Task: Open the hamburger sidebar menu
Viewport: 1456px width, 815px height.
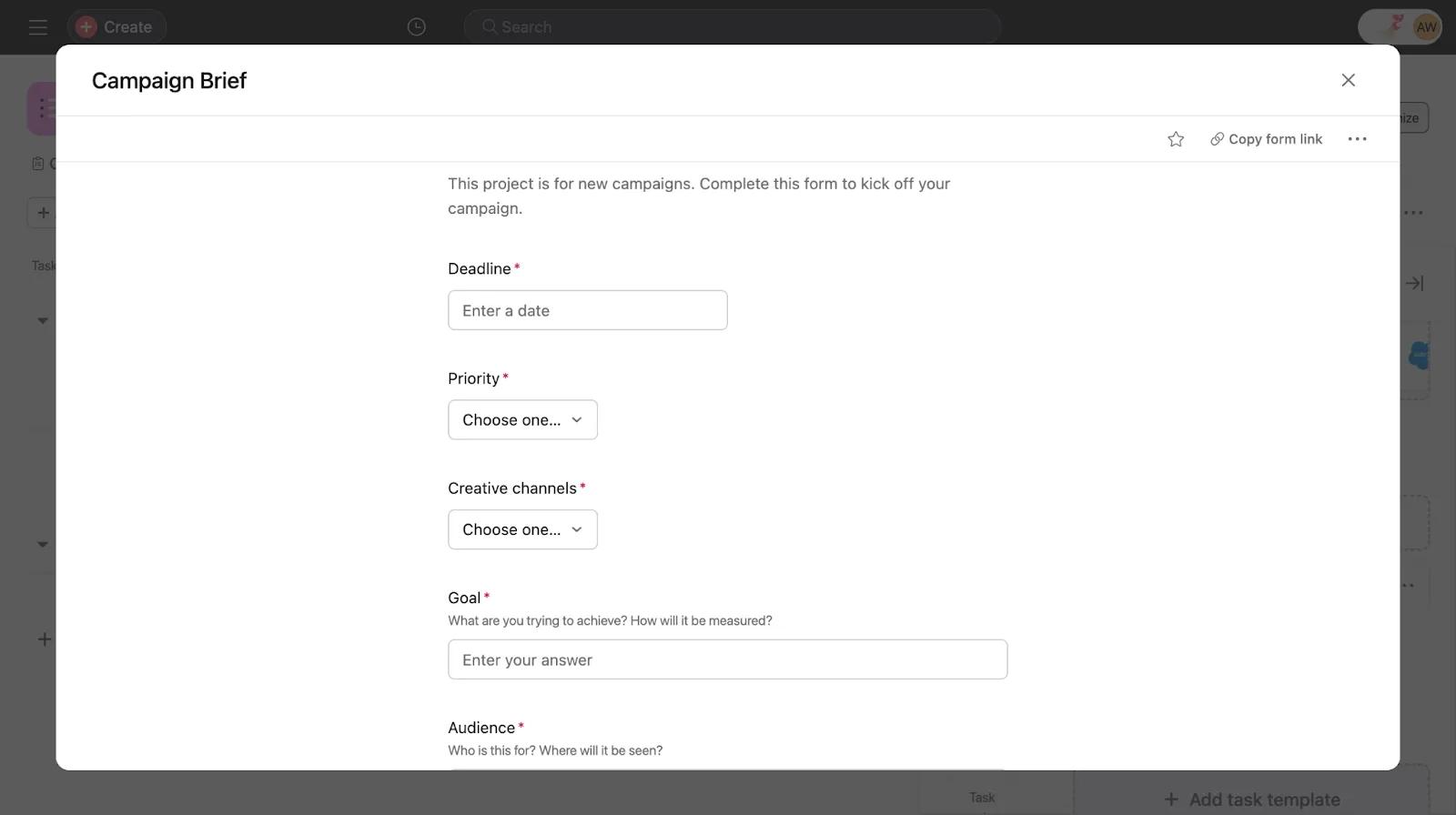Action: [37, 27]
